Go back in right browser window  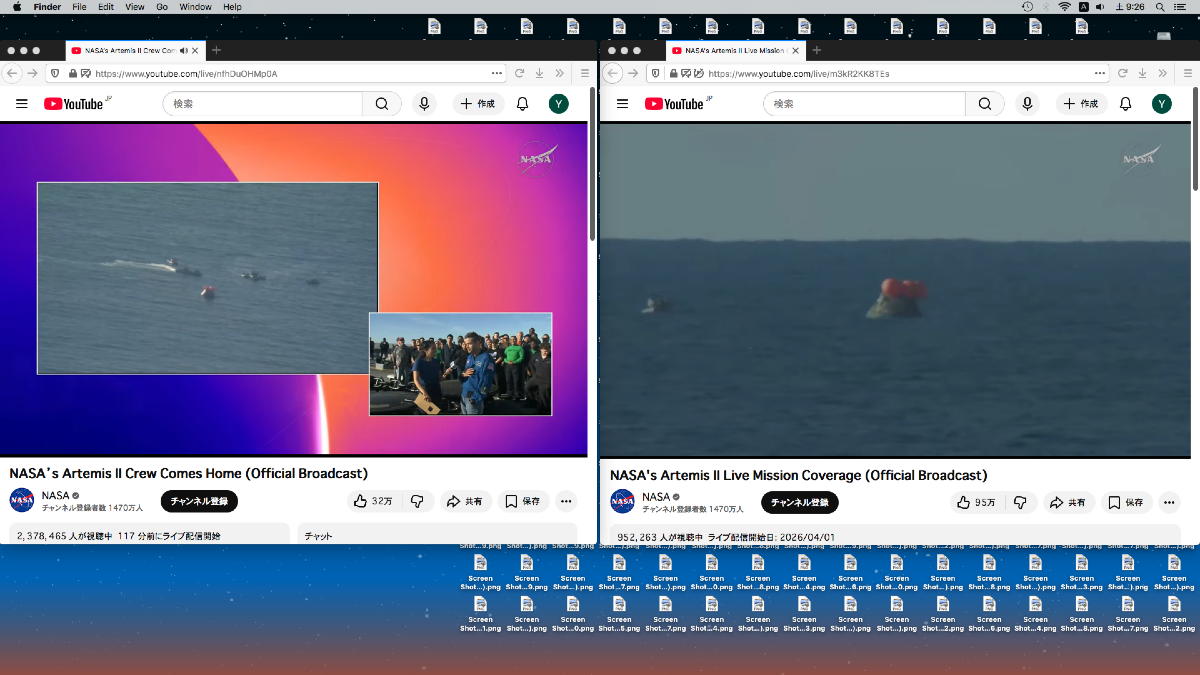point(614,73)
